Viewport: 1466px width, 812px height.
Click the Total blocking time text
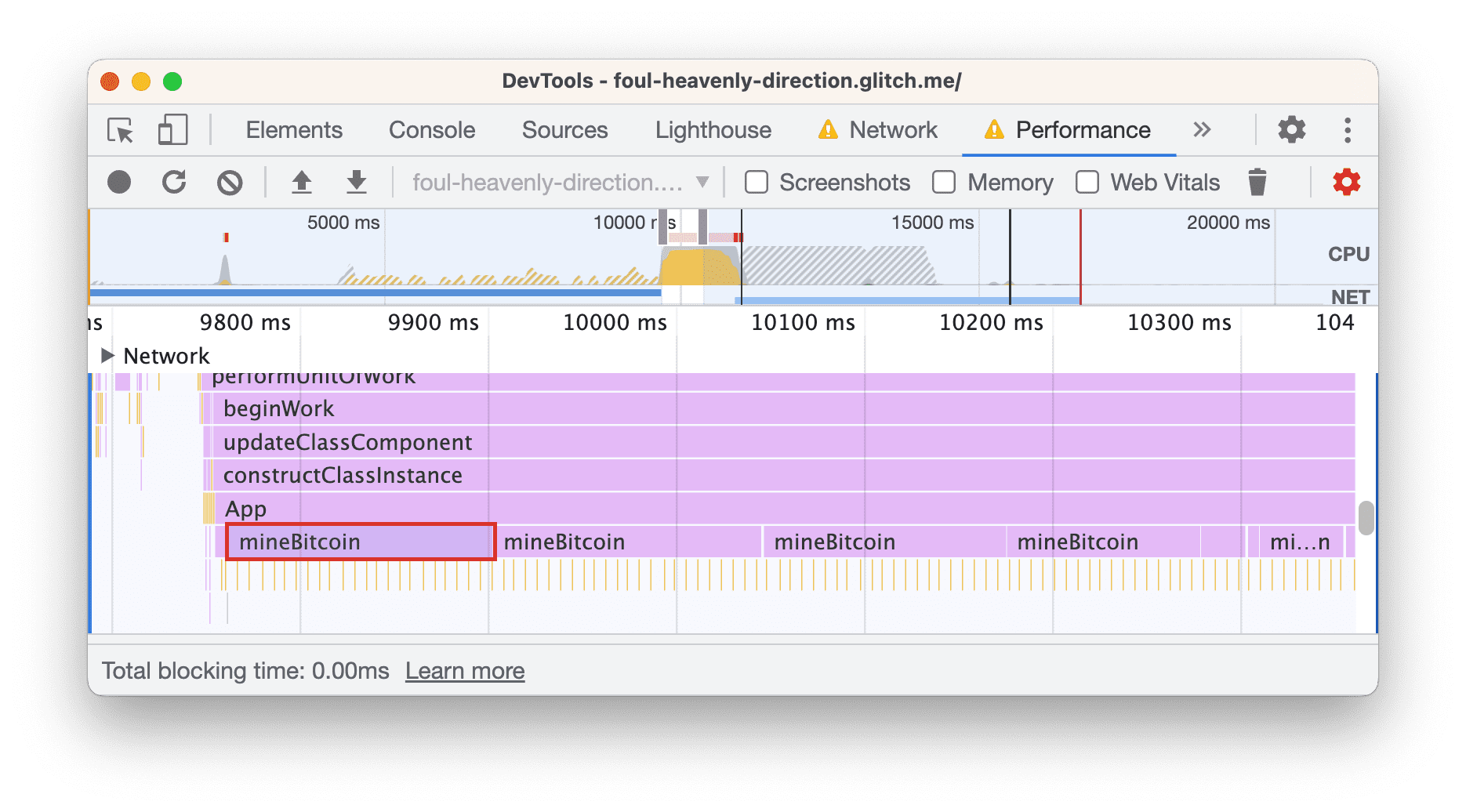click(245, 671)
